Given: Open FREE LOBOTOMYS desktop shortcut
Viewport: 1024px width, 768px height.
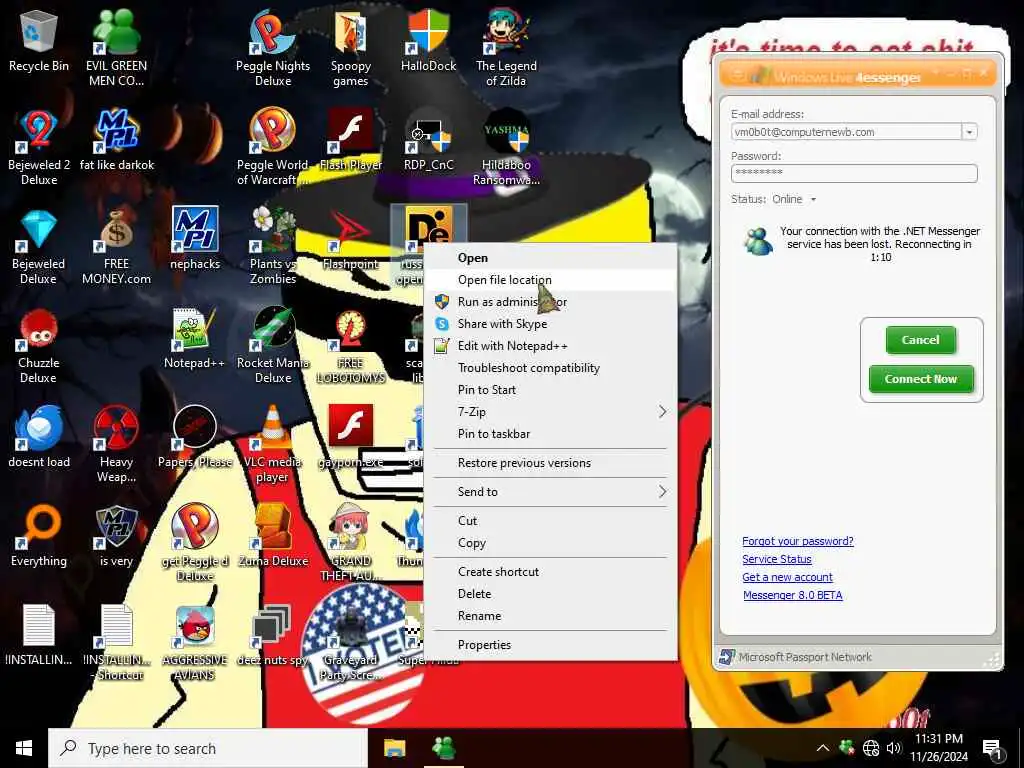Looking at the screenshot, I should tap(351, 345).
